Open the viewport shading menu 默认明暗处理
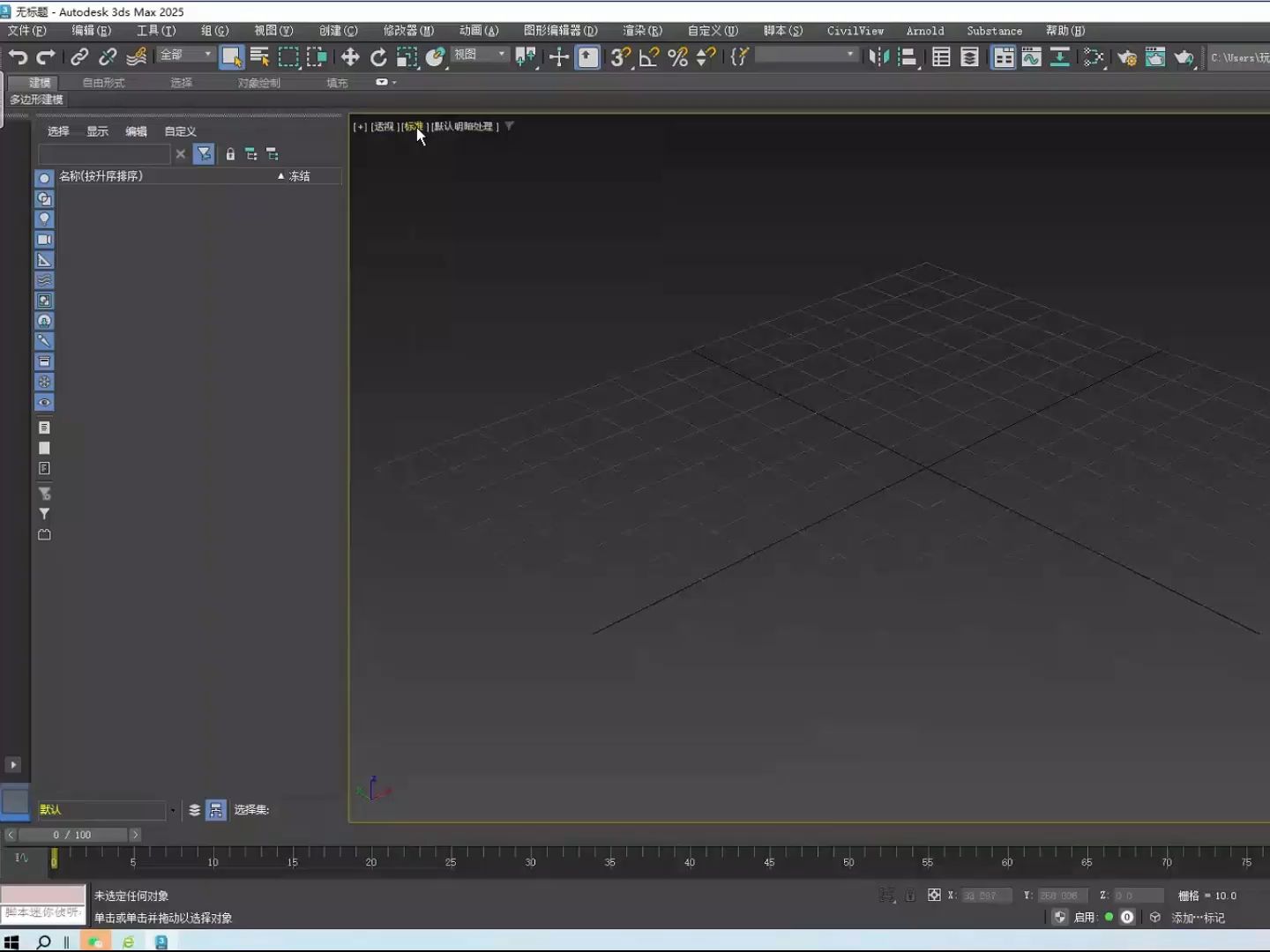 point(467,126)
